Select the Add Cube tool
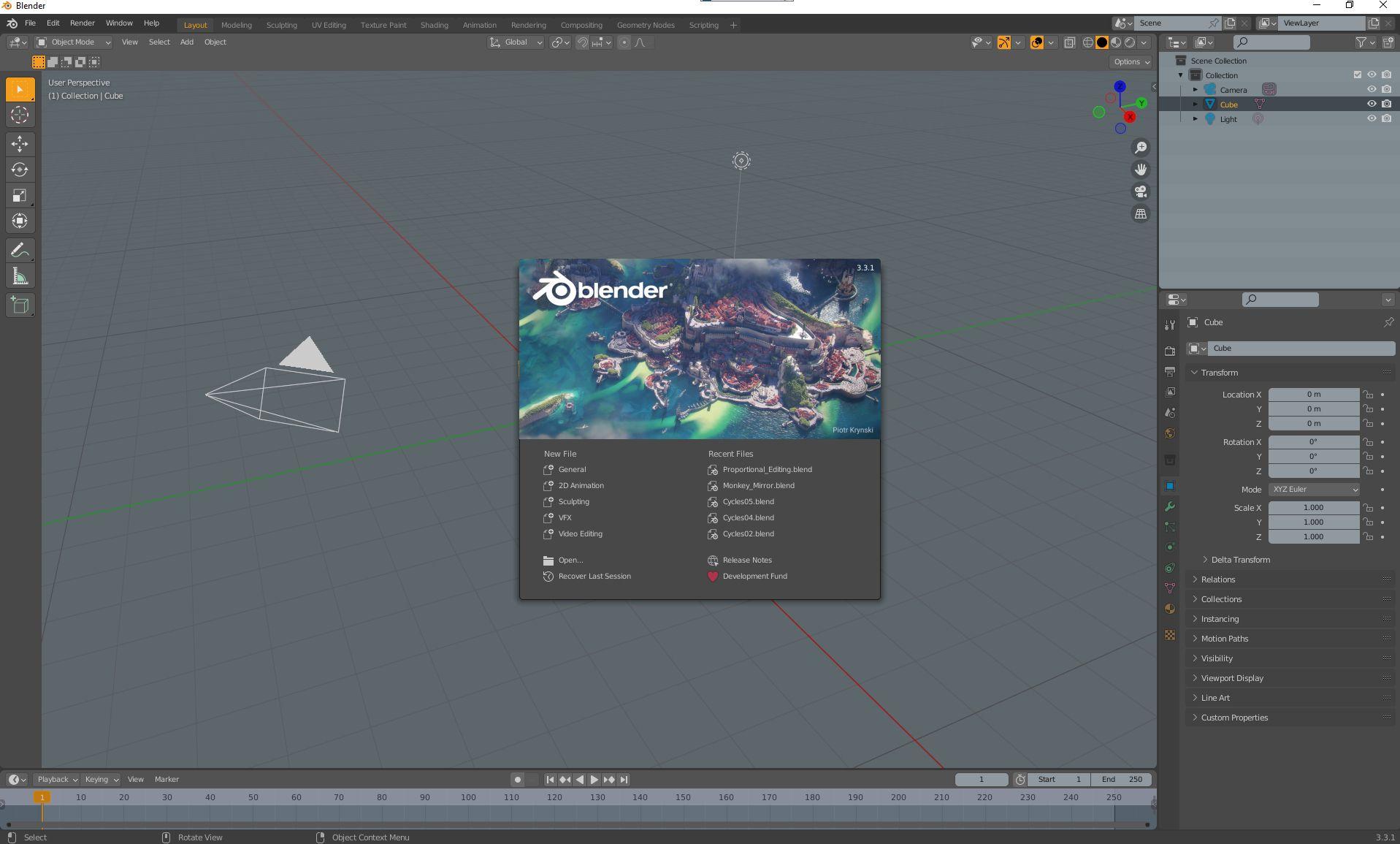 click(x=20, y=305)
